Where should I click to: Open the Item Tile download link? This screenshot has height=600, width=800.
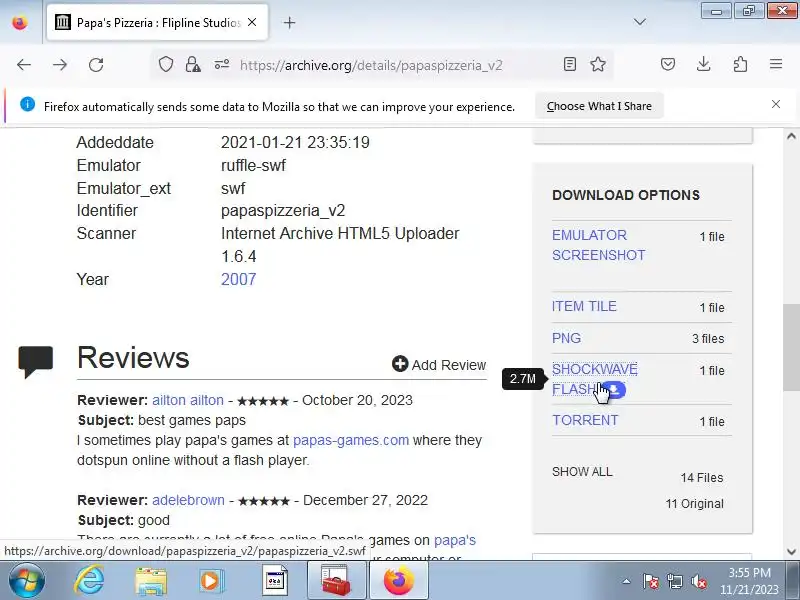(x=584, y=306)
